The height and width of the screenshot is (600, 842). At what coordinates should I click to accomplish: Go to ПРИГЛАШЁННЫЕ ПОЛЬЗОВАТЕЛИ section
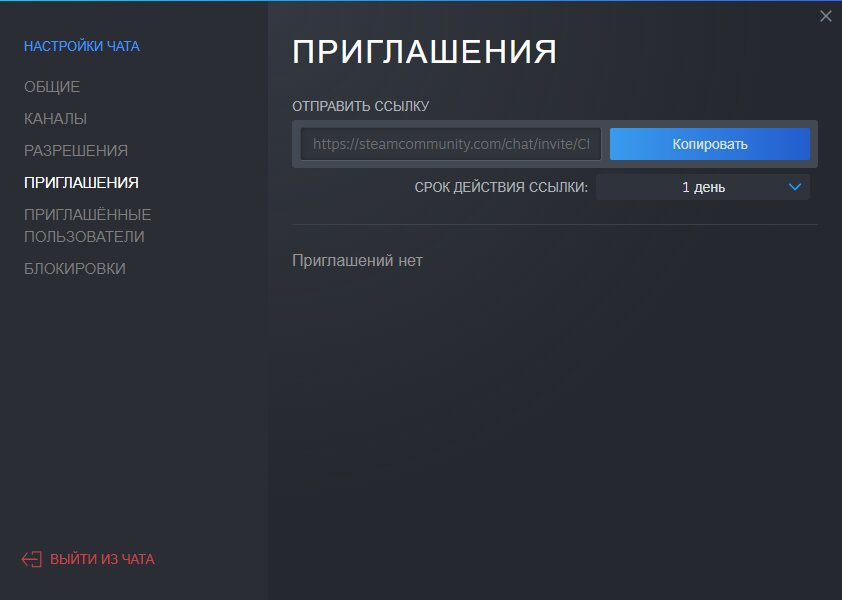coord(88,226)
